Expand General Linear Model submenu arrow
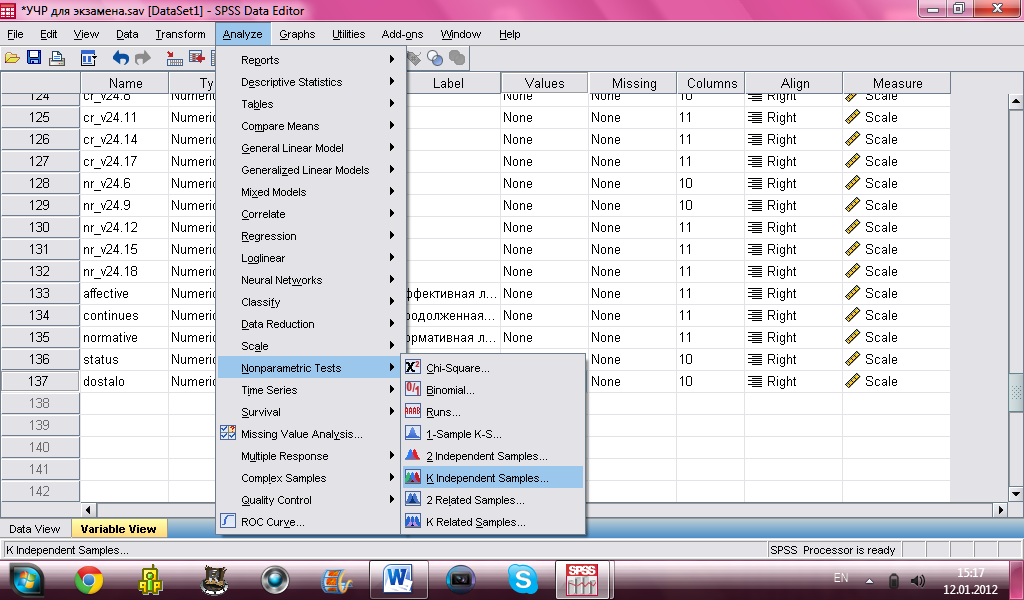Viewport: 1024px width, 600px height. click(x=392, y=148)
